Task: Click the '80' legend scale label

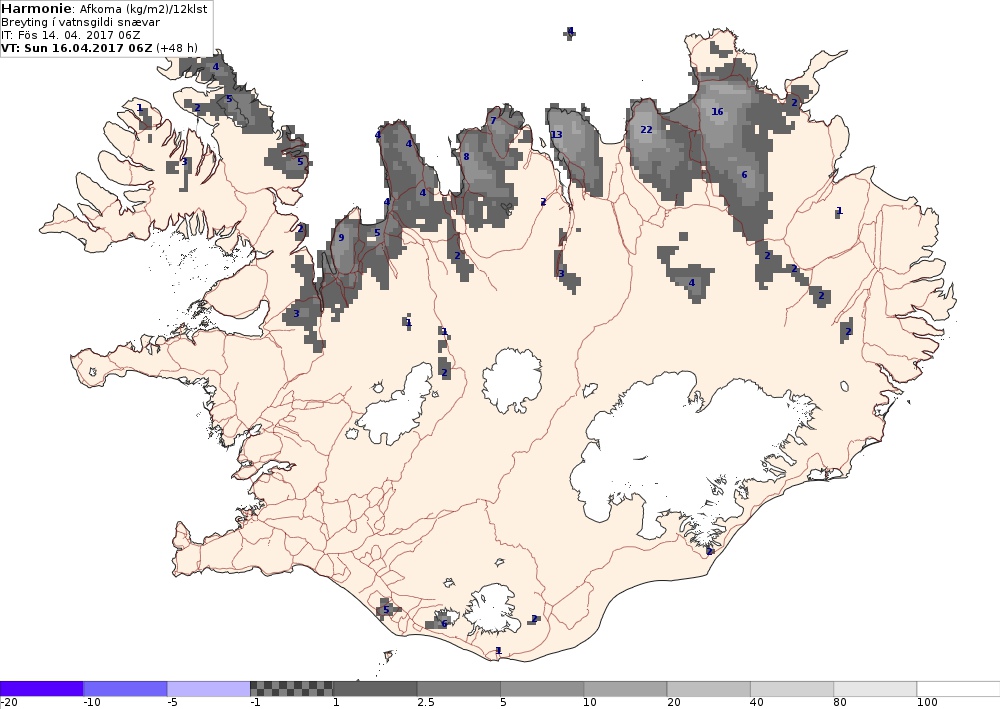Action: (841, 703)
